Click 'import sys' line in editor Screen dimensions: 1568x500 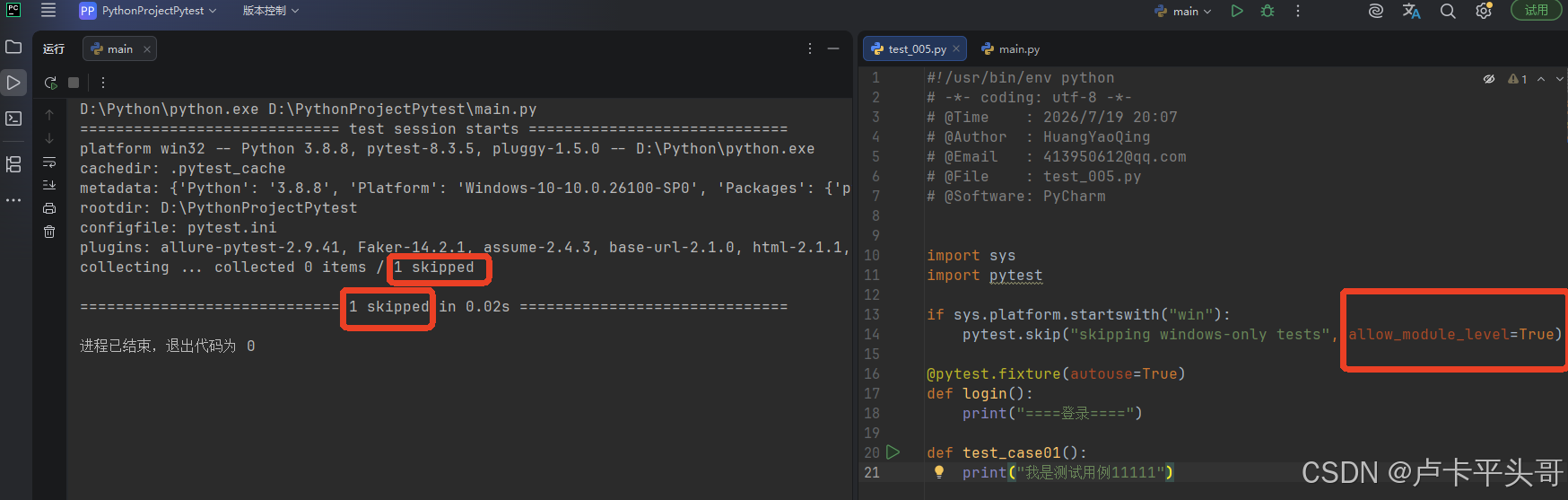(971, 256)
